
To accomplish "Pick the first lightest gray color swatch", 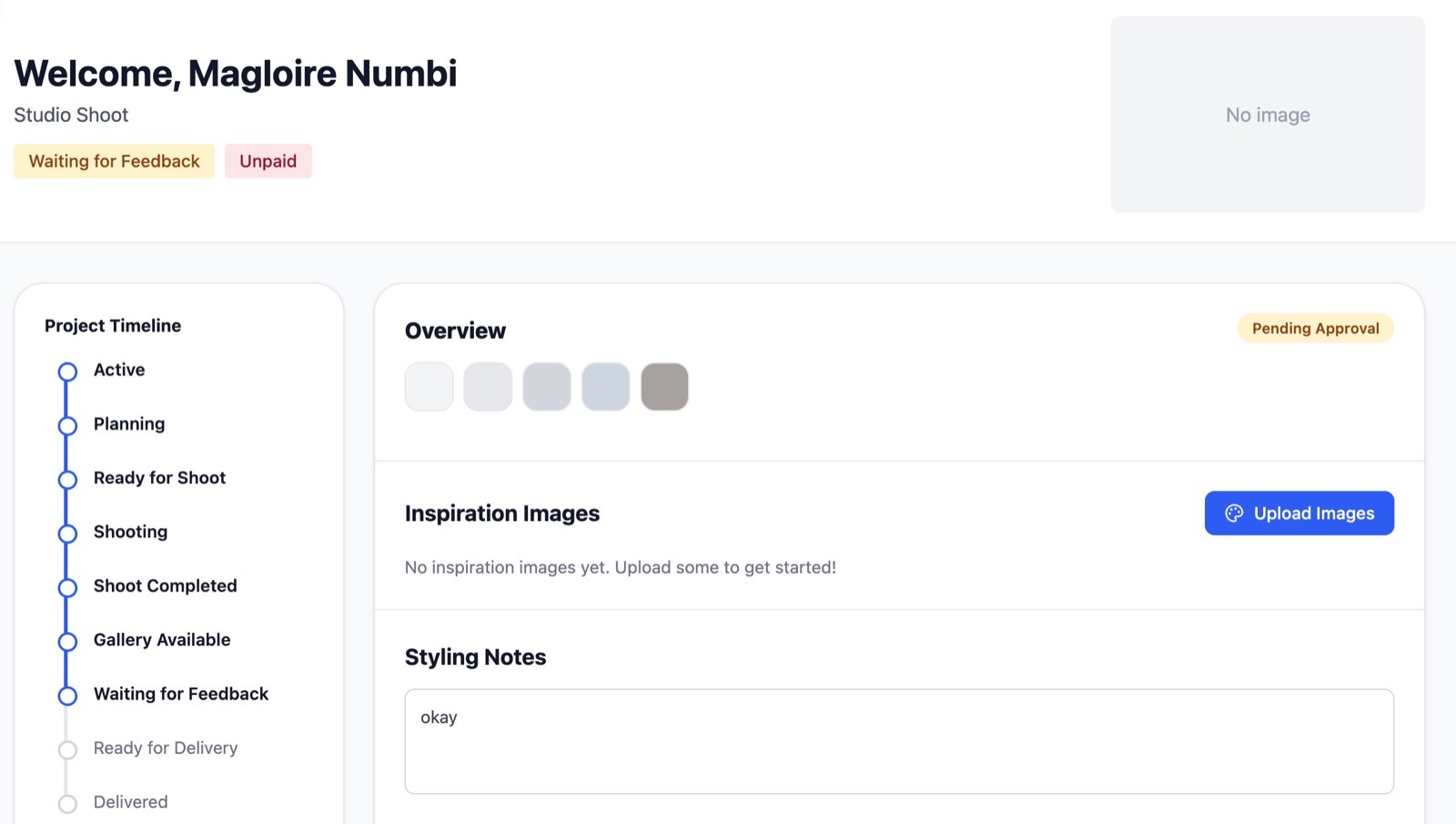I will pyautogui.click(x=429, y=387).
